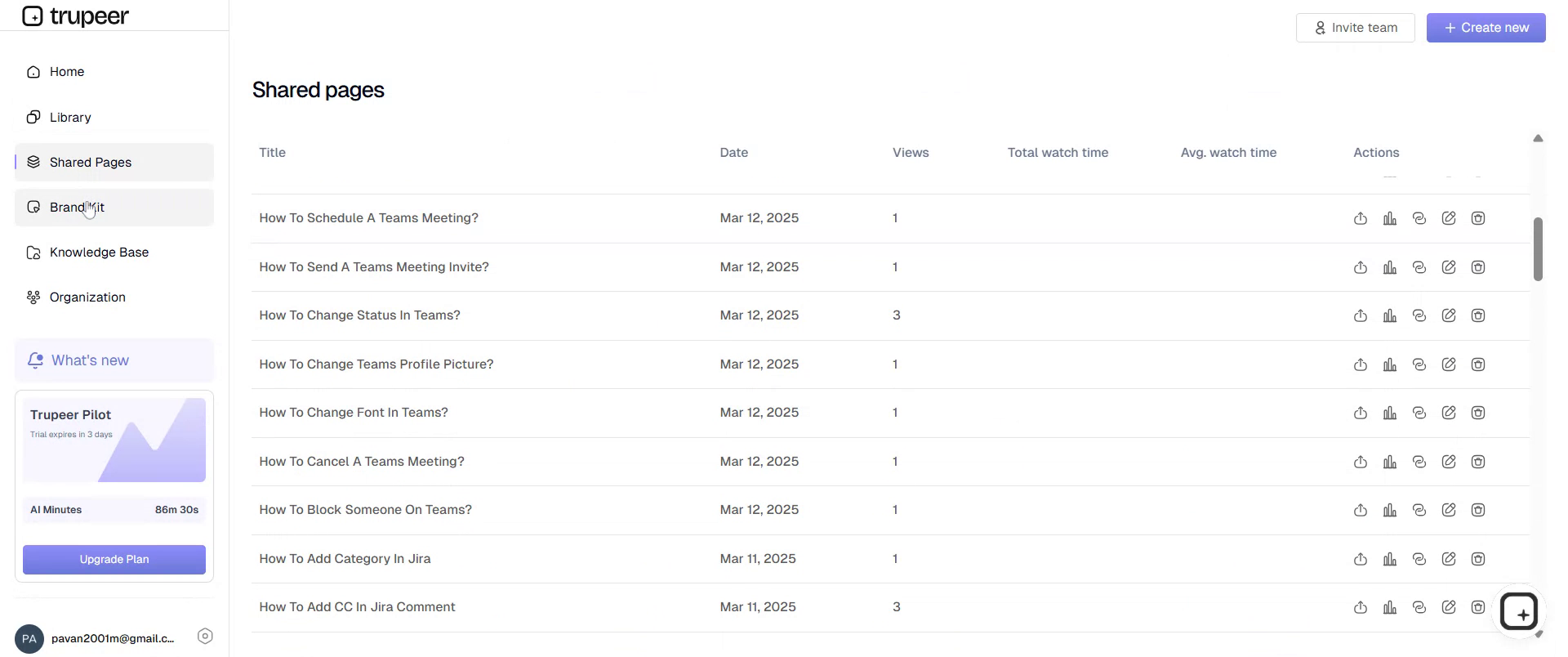
Task: Share 'How To Cancel A Teams Meeting?'
Action: point(1361,462)
